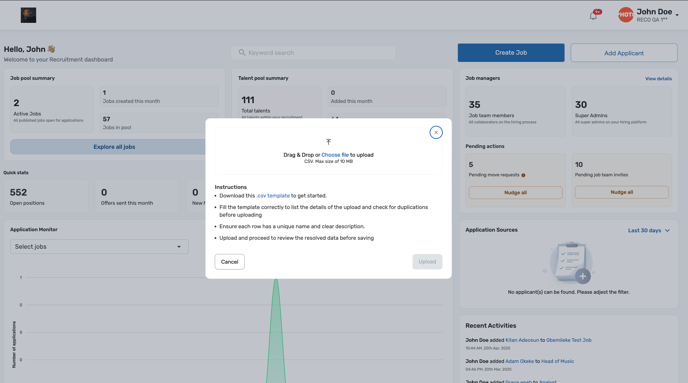Click the upload arrow icon in drop zone
This screenshot has width=688, height=383.
coord(328,142)
